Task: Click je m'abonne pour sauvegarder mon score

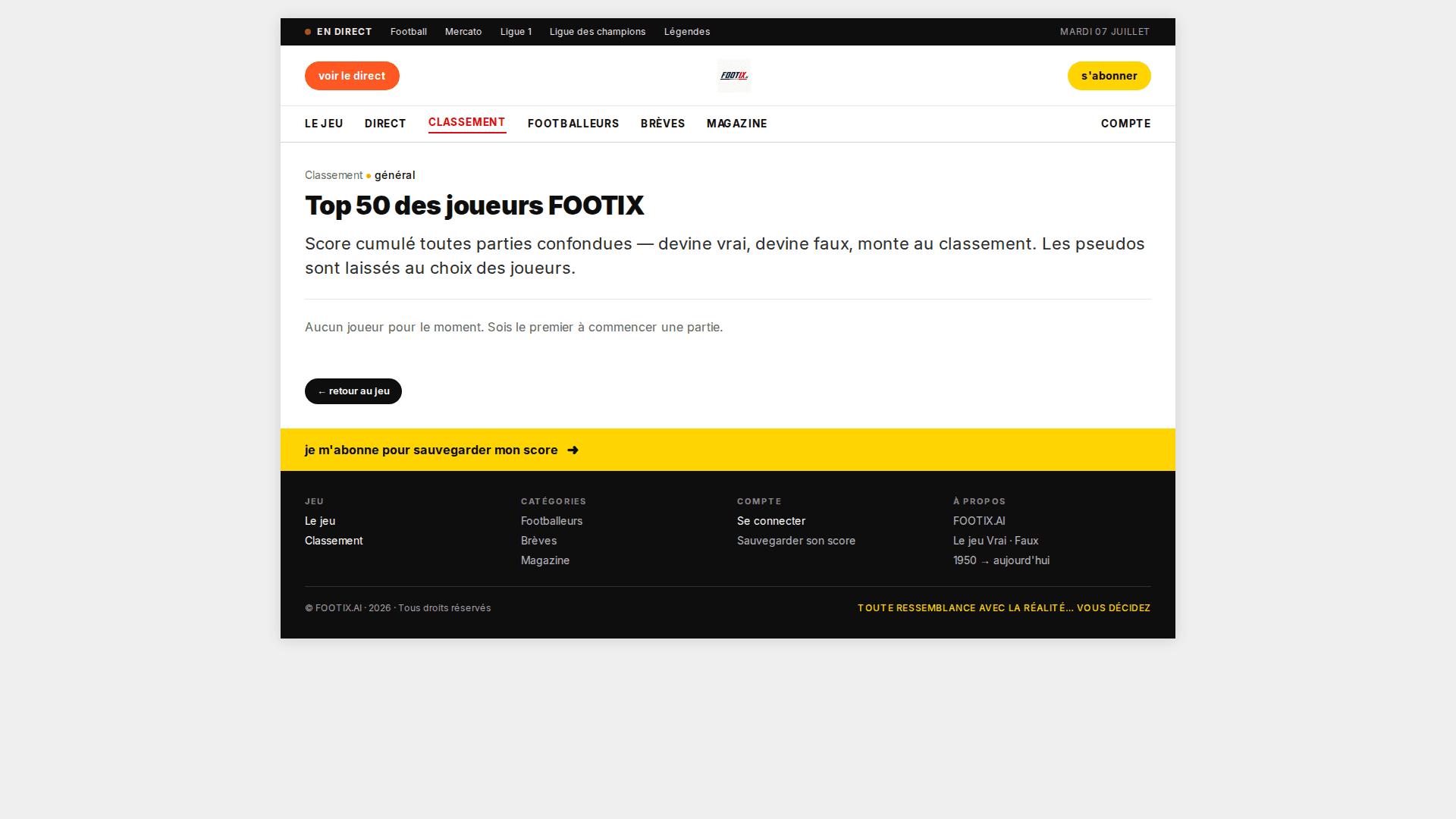Action: point(431,450)
